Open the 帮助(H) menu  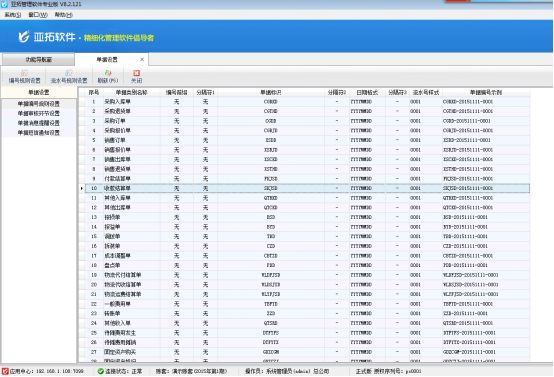[x=64, y=14]
